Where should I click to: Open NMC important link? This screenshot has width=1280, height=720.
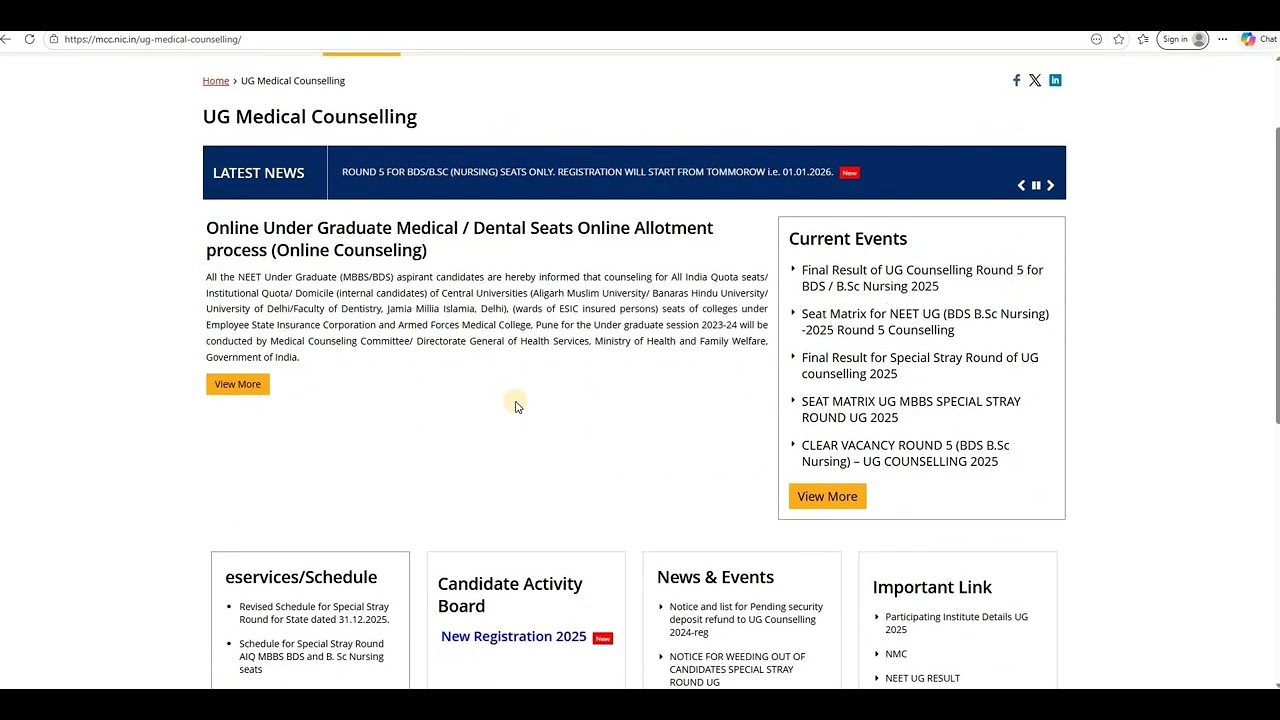click(x=896, y=654)
